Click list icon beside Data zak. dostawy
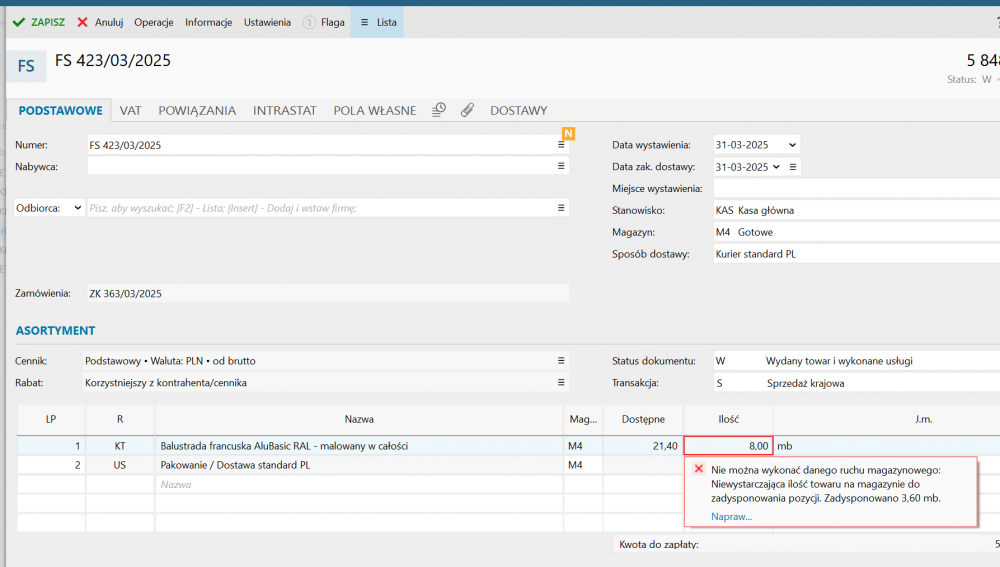1000x567 pixels. click(792, 167)
